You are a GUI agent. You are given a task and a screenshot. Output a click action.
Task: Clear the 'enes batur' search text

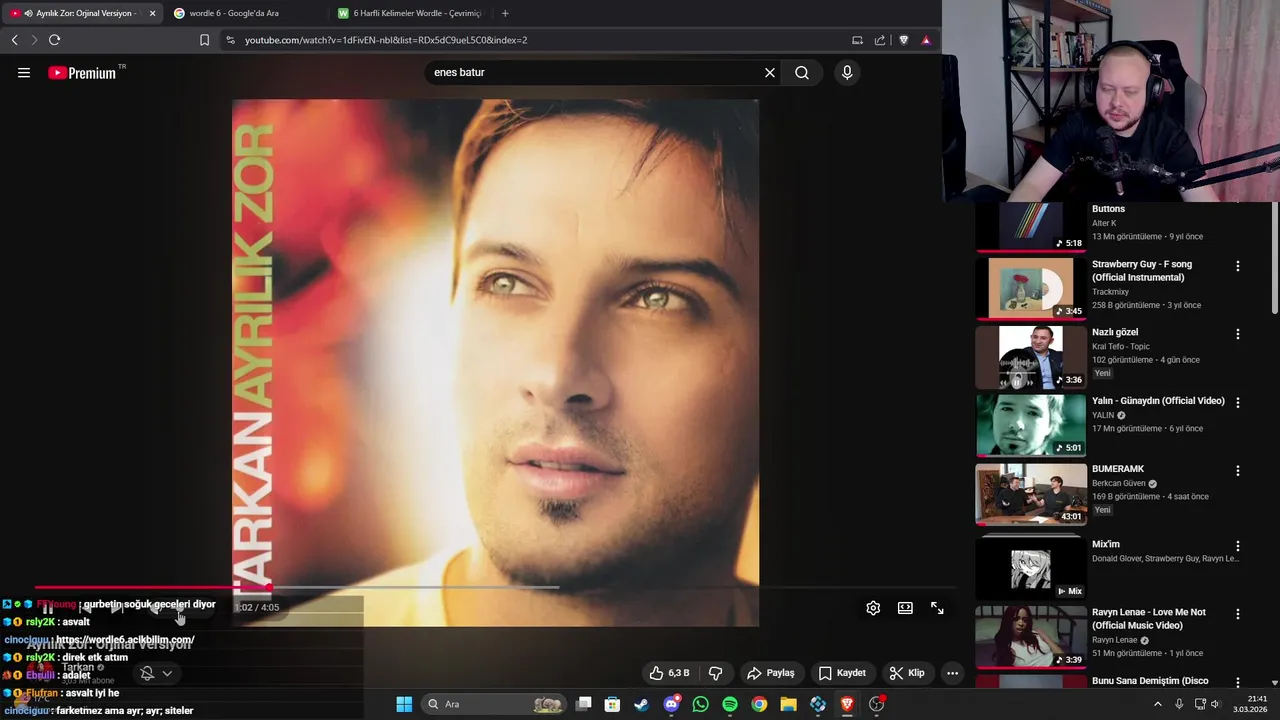point(770,73)
